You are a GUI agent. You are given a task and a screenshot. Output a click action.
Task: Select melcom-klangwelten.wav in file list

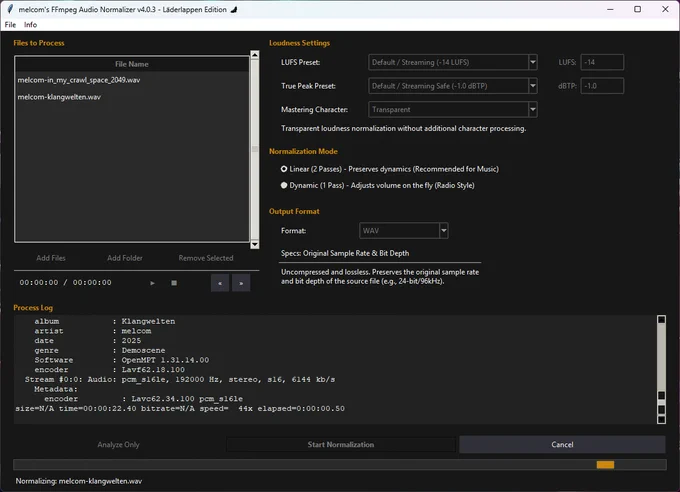(59, 97)
